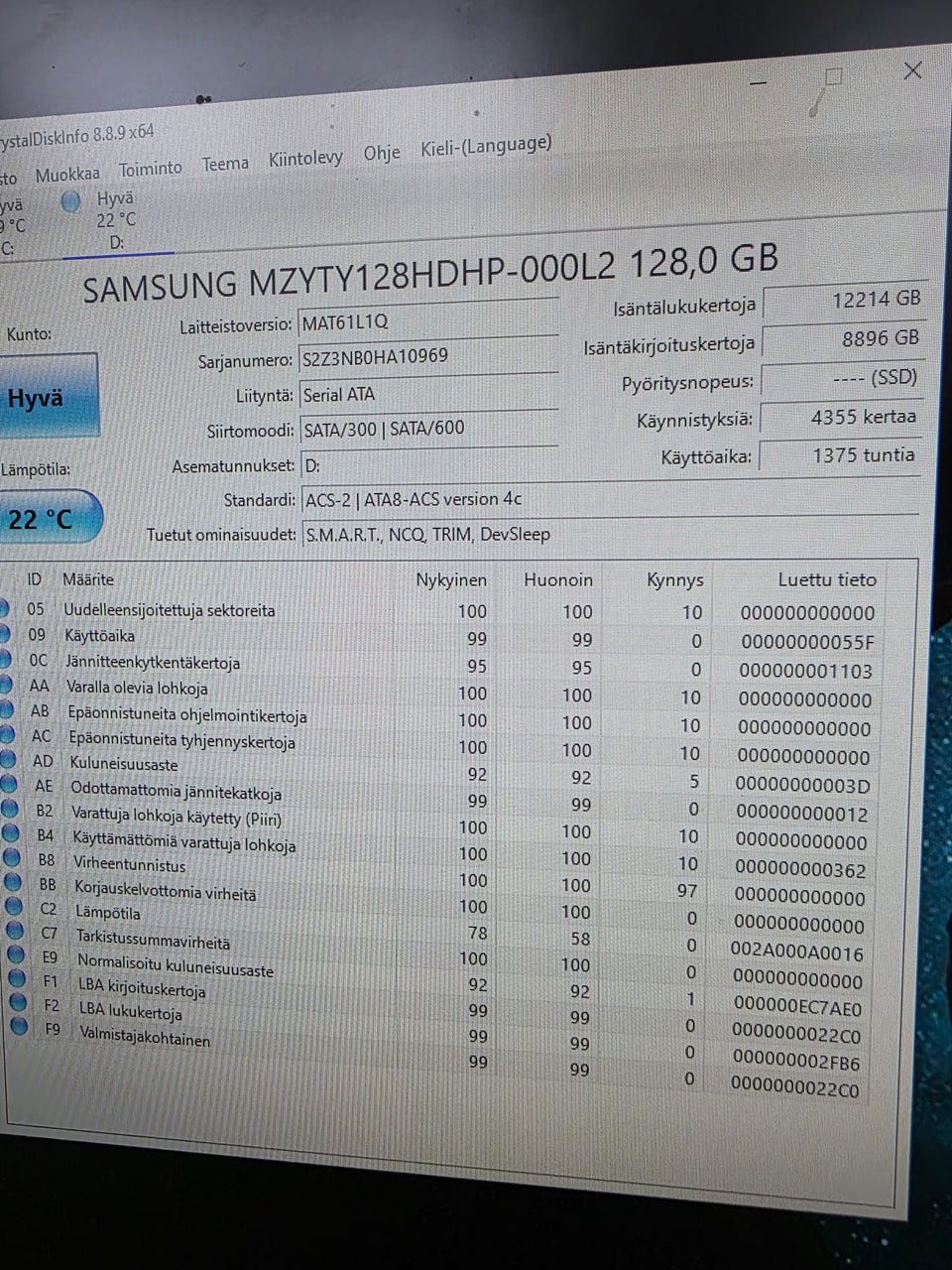952x1270 pixels.
Task: Click the status icon for Virheentunnistus row B8
Action: coord(12,858)
